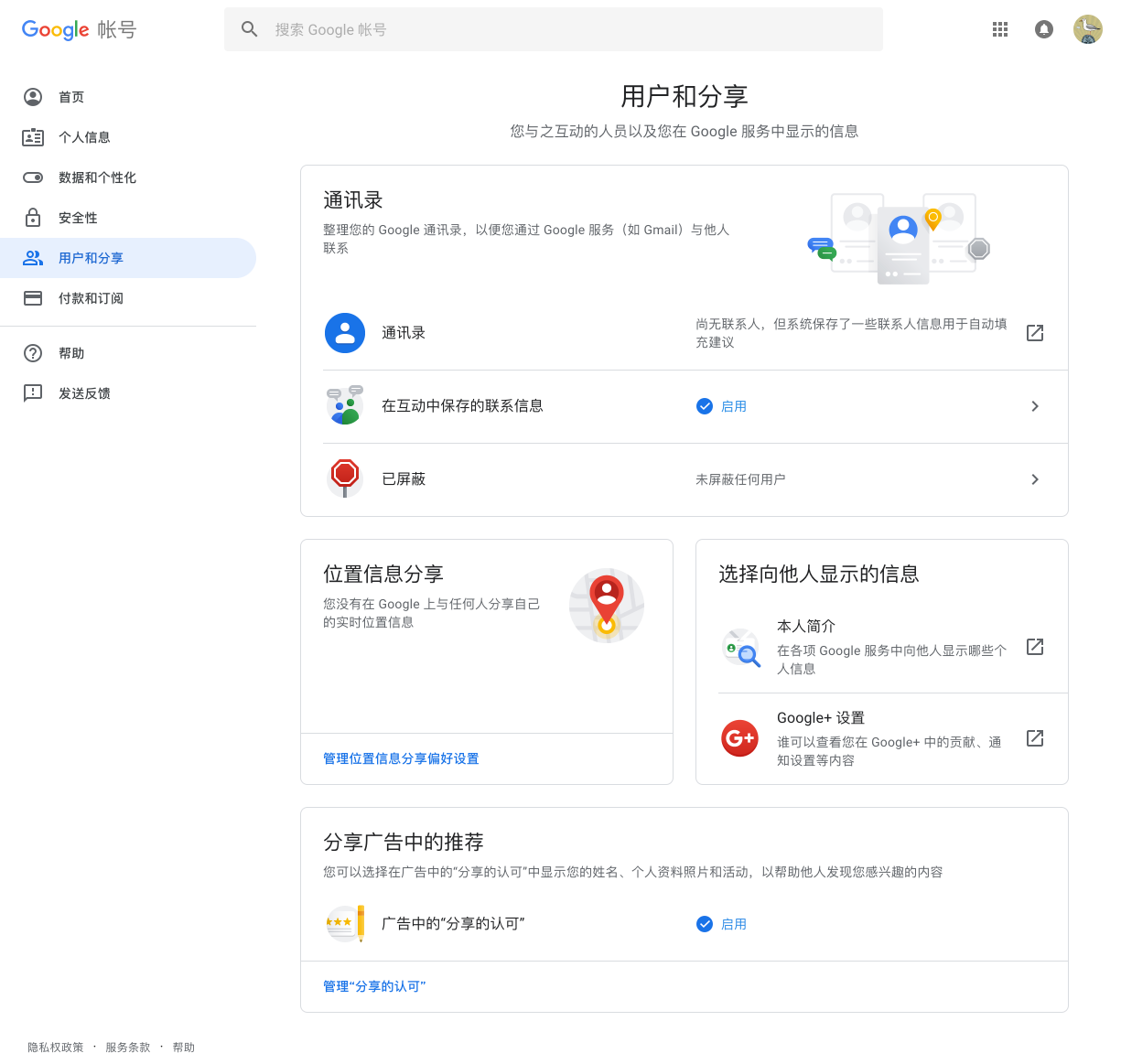The image size is (1121, 1064).
Task: Click the Google+ 设置 heading
Action: click(821, 718)
